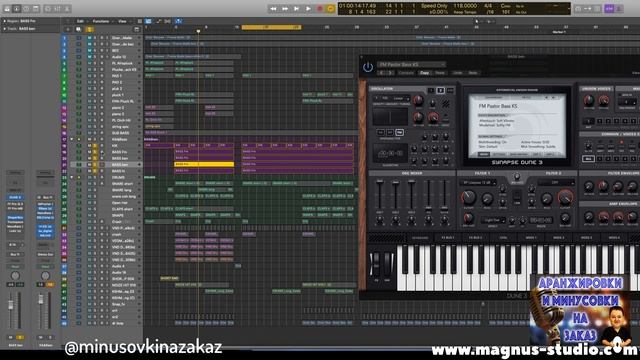The width and height of the screenshot is (640, 360).
Task: Open the Filter 2 type dropdown
Action: click(x=556, y=182)
